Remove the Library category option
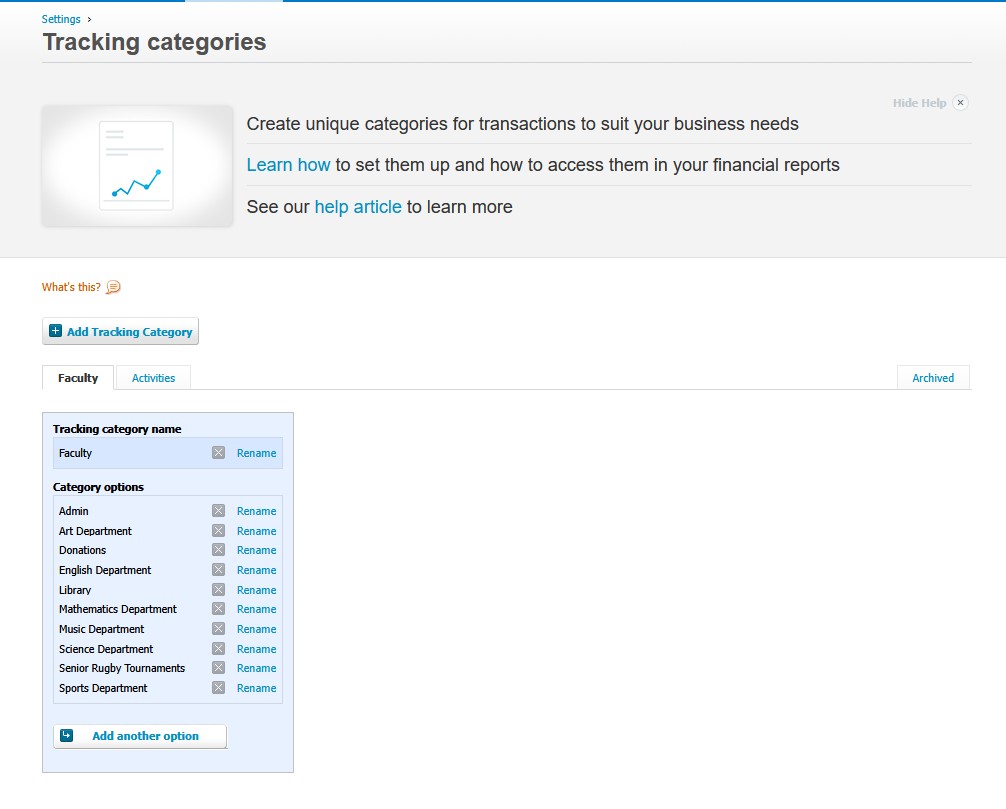This screenshot has height=809, width=1006. [218, 590]
